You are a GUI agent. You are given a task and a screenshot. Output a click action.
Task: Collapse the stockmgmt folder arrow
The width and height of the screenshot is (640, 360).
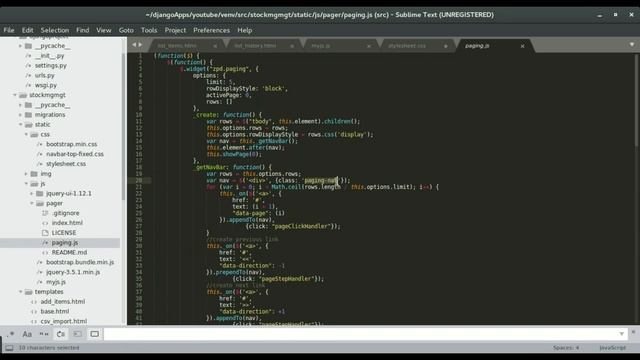click(x=15, y=95)
